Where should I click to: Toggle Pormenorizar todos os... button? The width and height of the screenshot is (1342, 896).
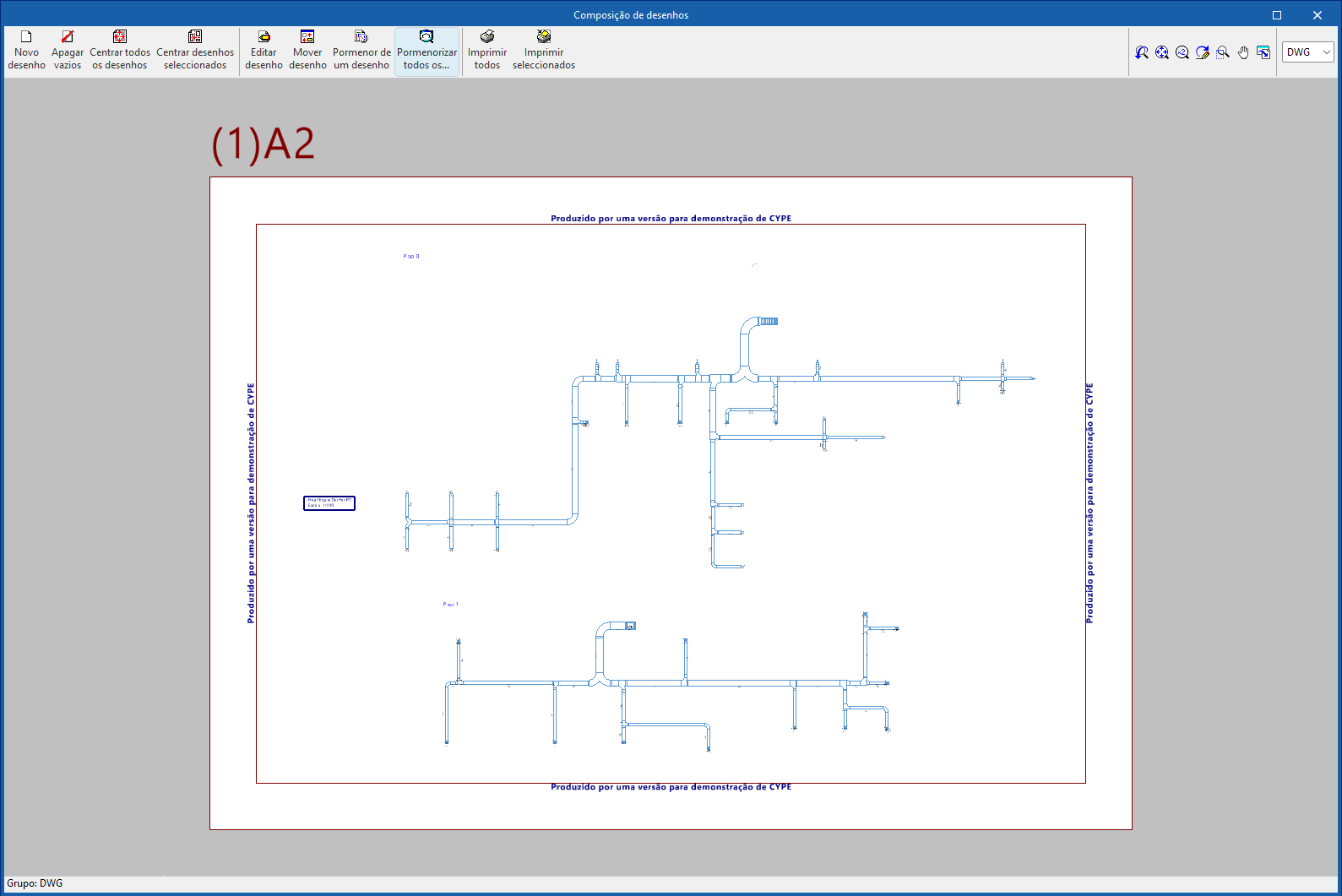click(x=427, y=51)
